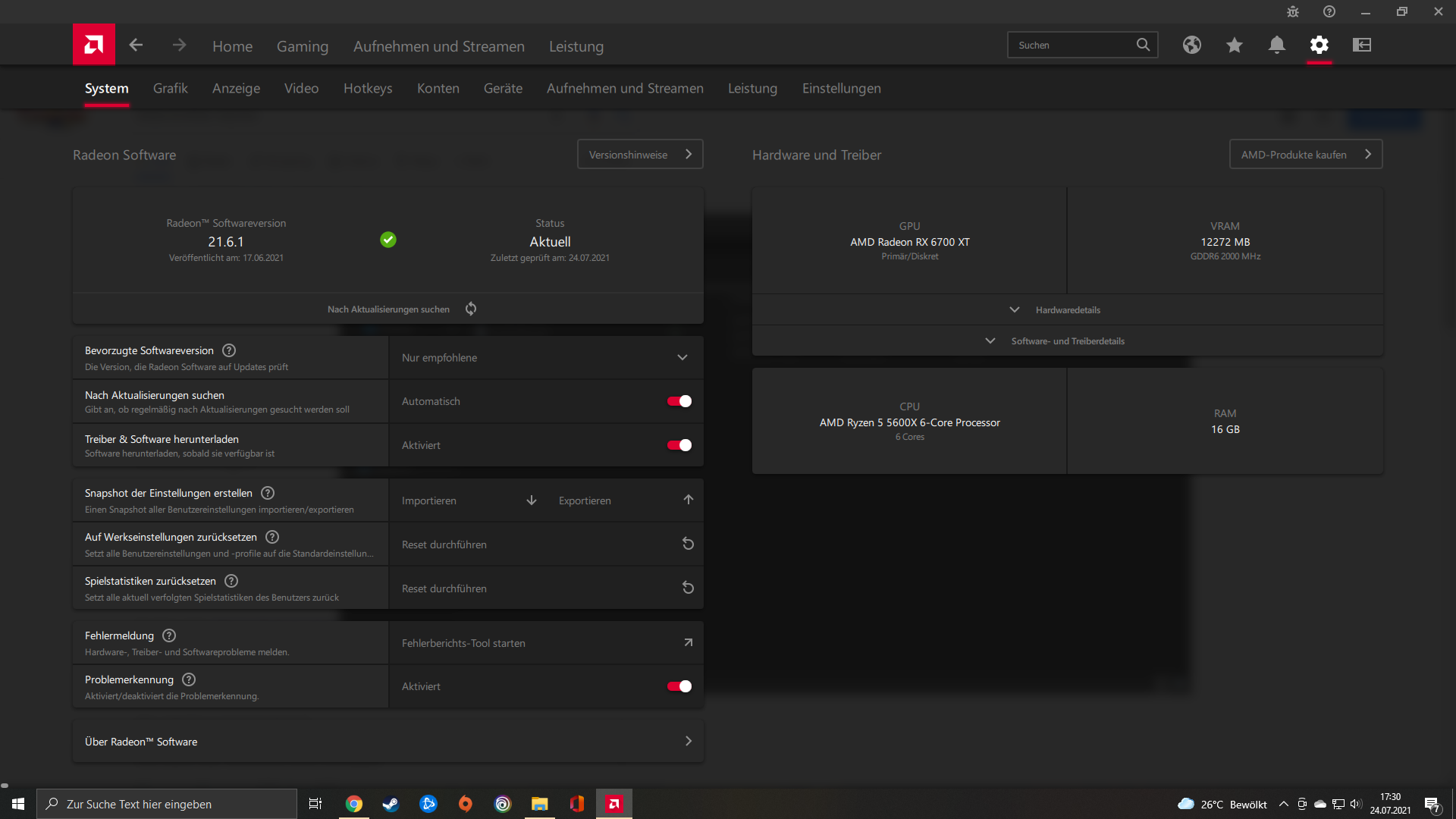Click AMD-Produkte kaufen button

click(x=1306, y=154)
